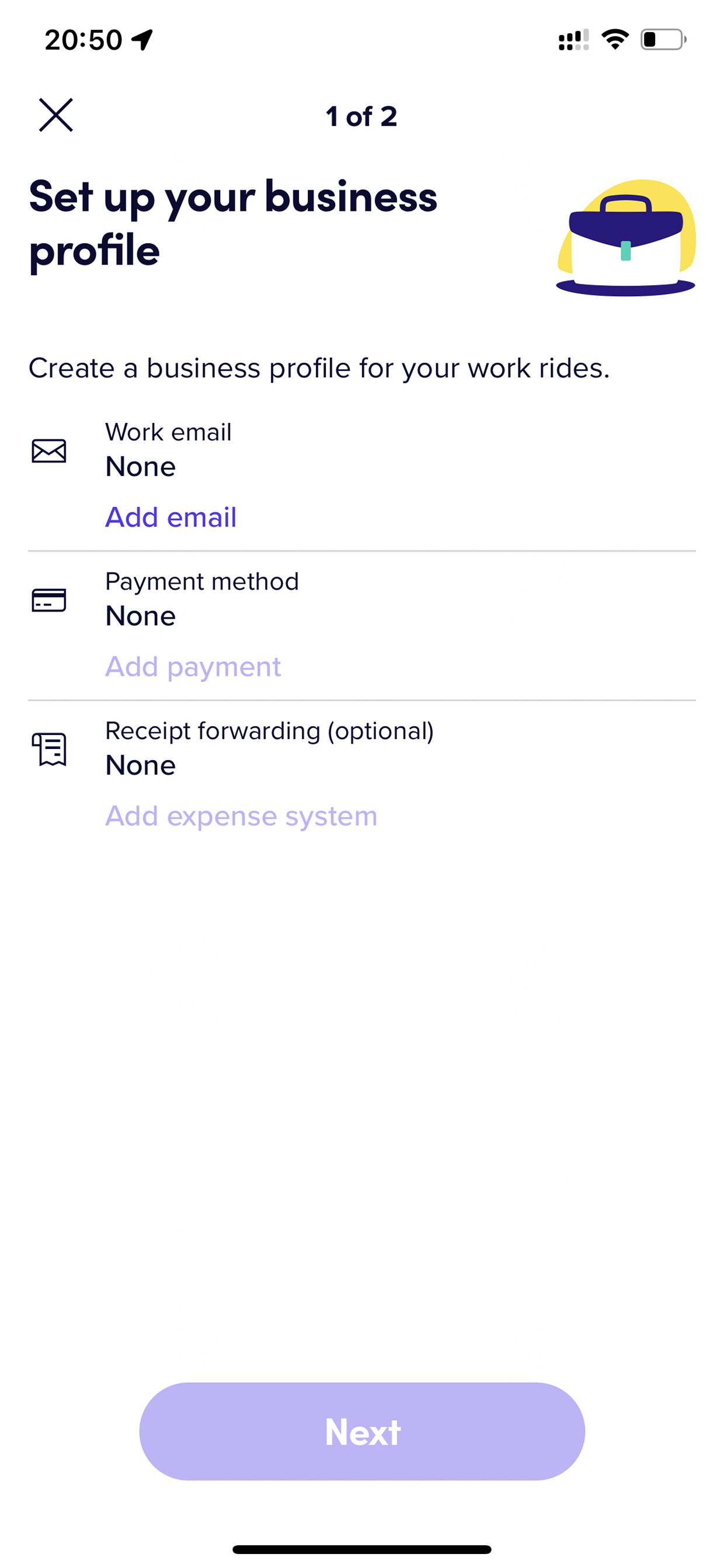The width and height of the screenshot is (724, 1568).
Task: Continue with the Next button
Action: 362,1432
